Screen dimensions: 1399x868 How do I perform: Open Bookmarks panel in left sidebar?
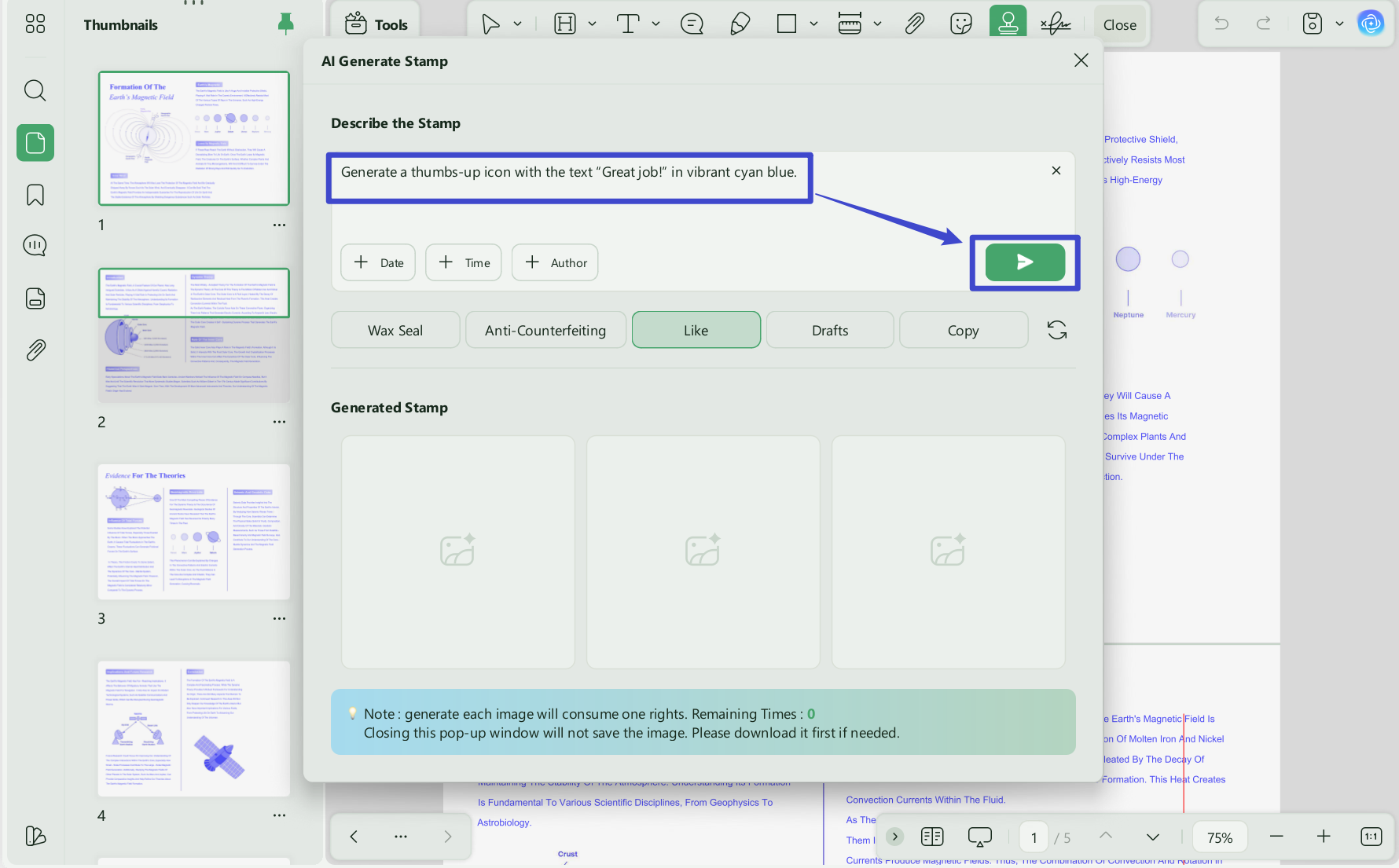tap(35, 195)
